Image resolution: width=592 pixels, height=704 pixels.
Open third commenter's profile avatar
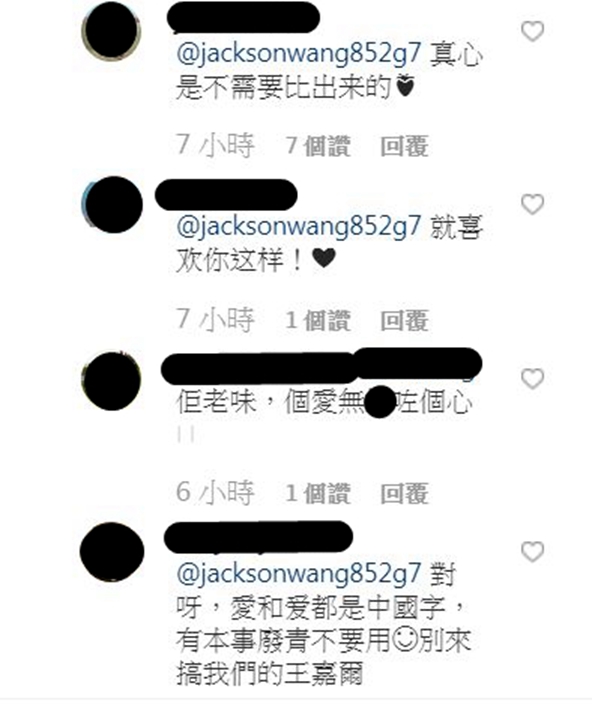coord(111,381)
